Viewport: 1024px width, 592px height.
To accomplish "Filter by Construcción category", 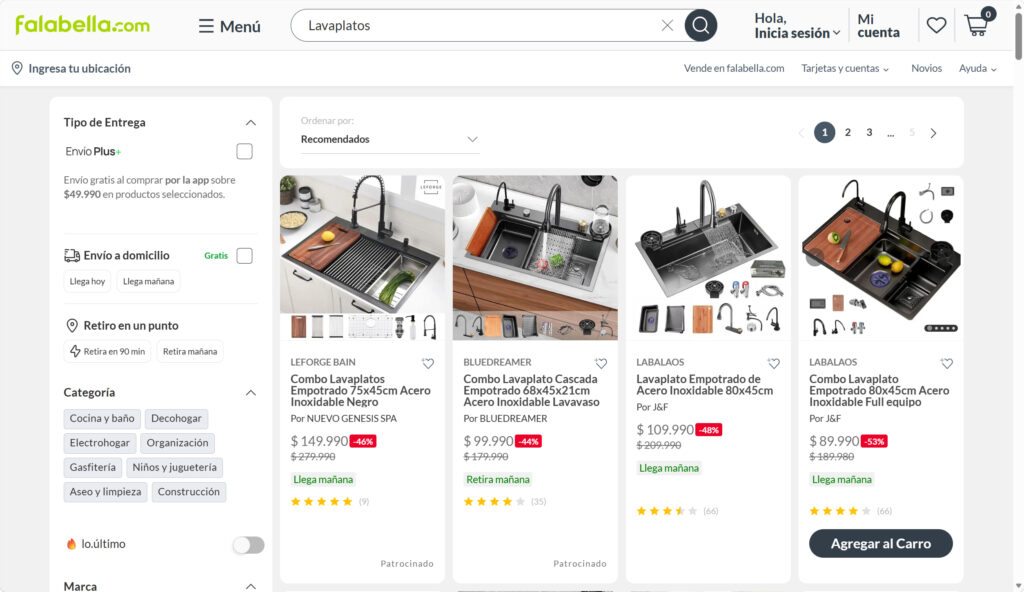I will click(189, 491).
